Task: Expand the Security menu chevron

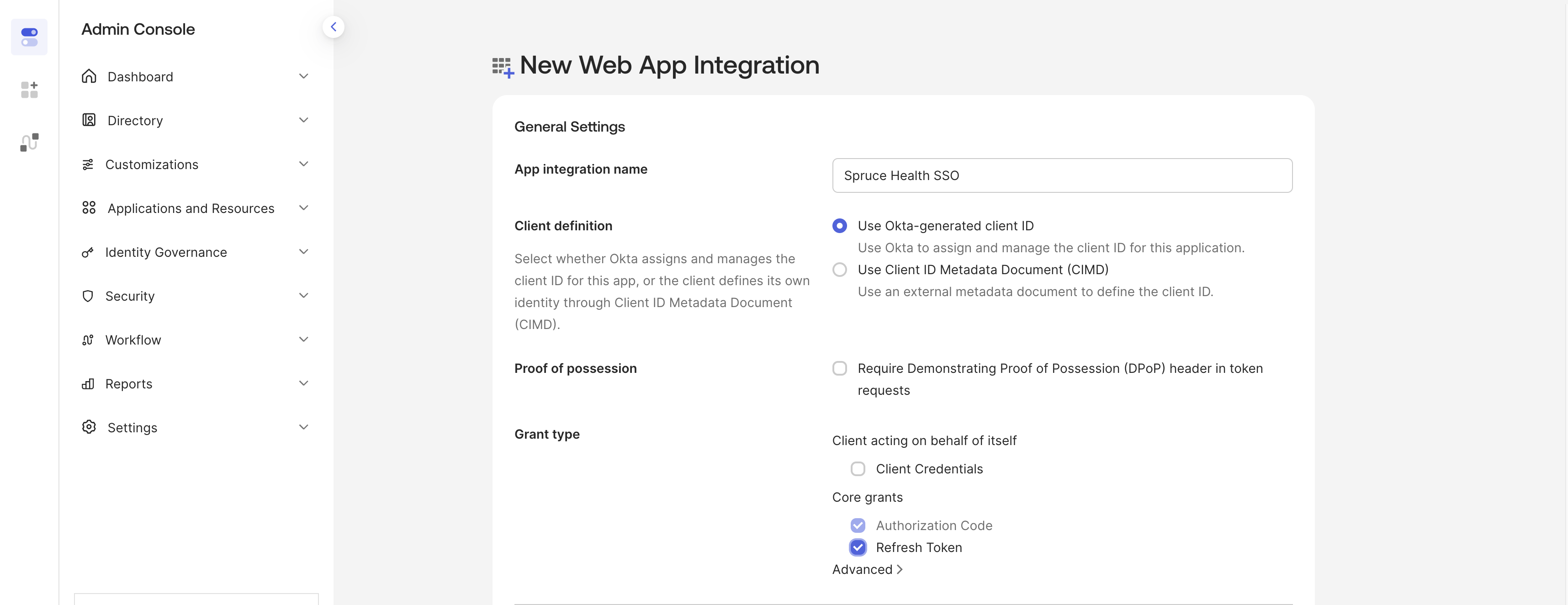Action: [304, 295]
